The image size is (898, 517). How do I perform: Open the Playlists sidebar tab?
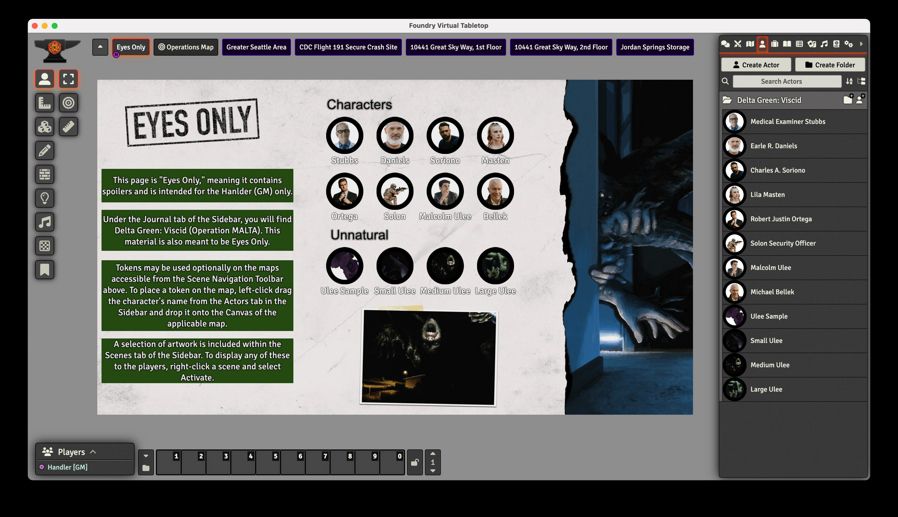click(x=824, y=44)
